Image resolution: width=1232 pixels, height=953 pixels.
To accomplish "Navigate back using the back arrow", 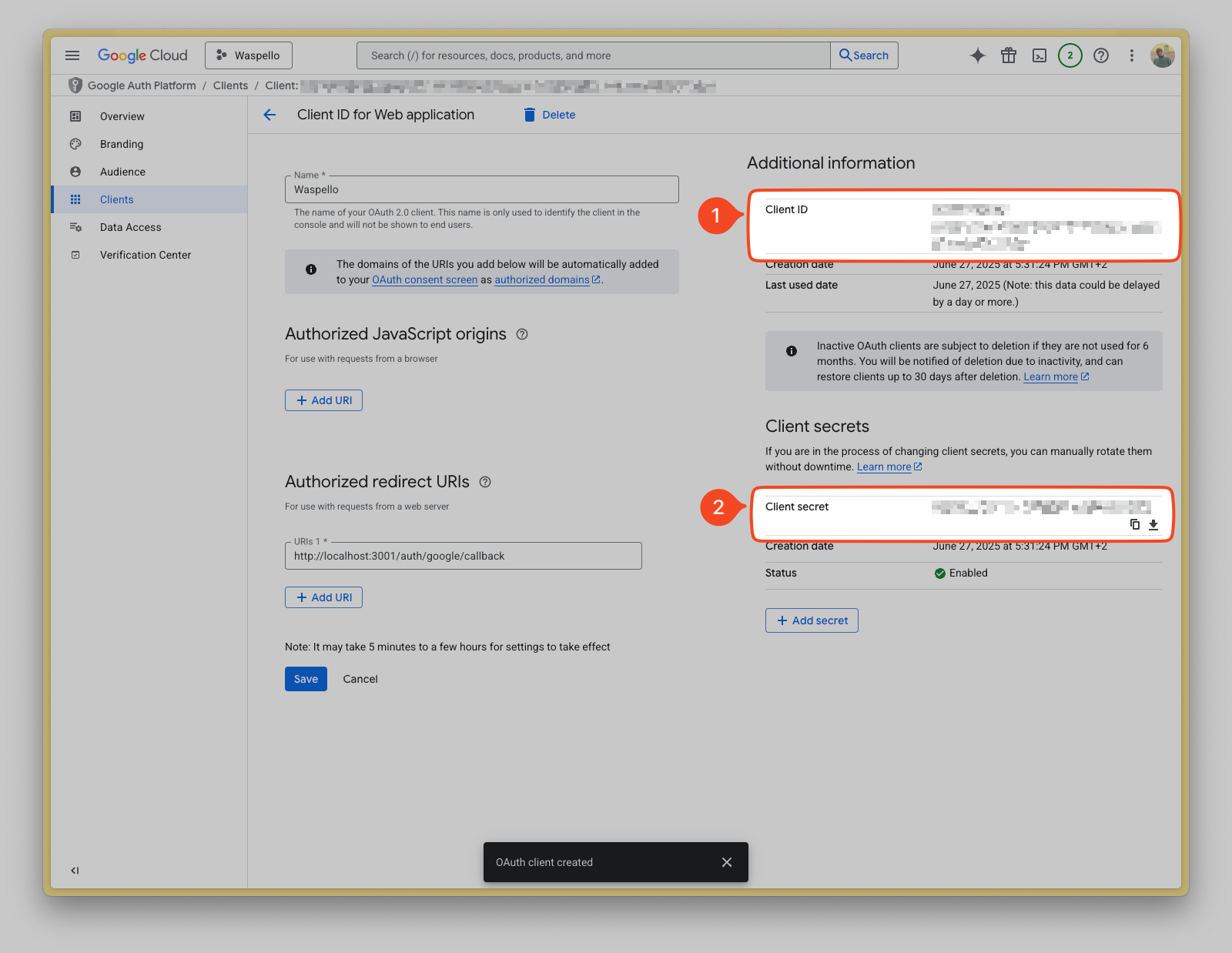I will (269, 115).
